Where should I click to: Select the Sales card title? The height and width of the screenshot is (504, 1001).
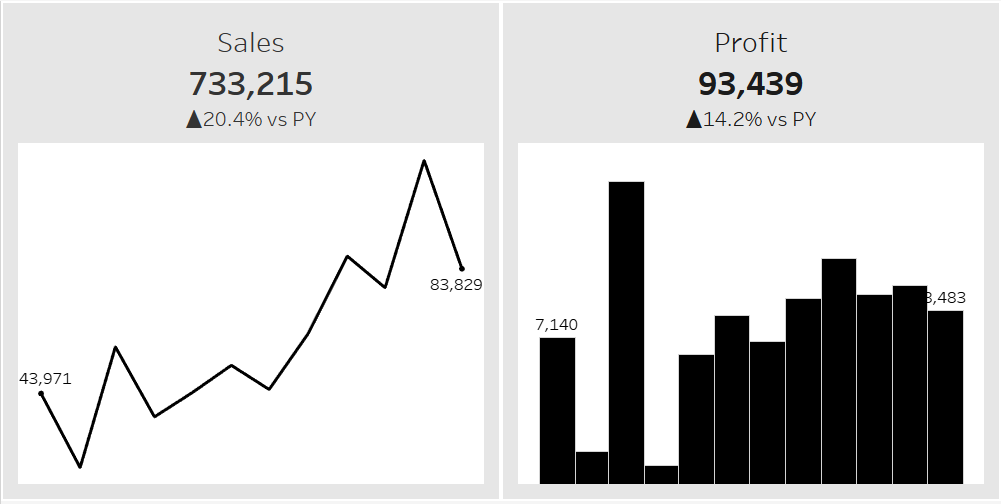pyautogui.click(x=251, y=43)
